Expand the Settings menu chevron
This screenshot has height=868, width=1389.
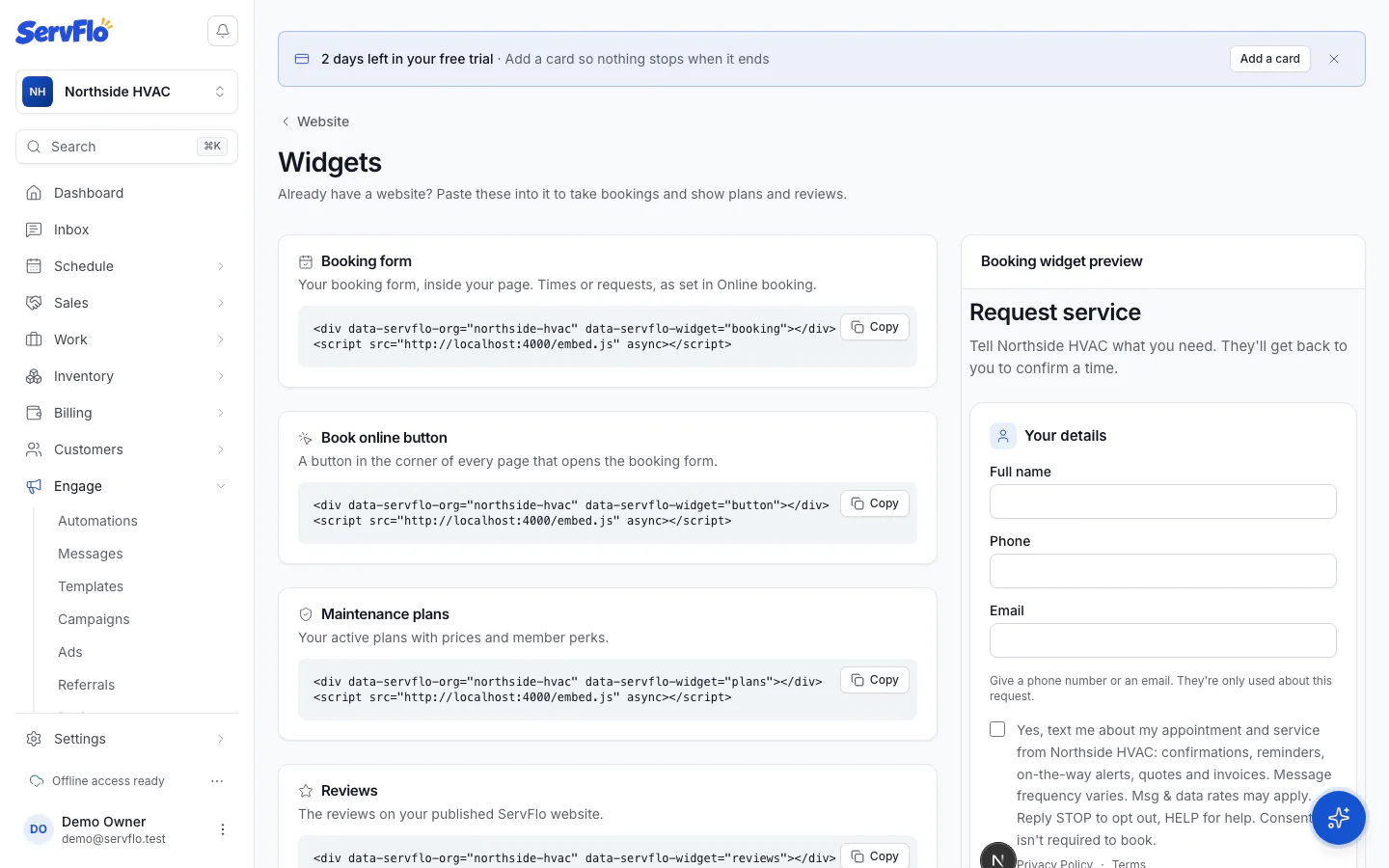[x=221, y=739]
